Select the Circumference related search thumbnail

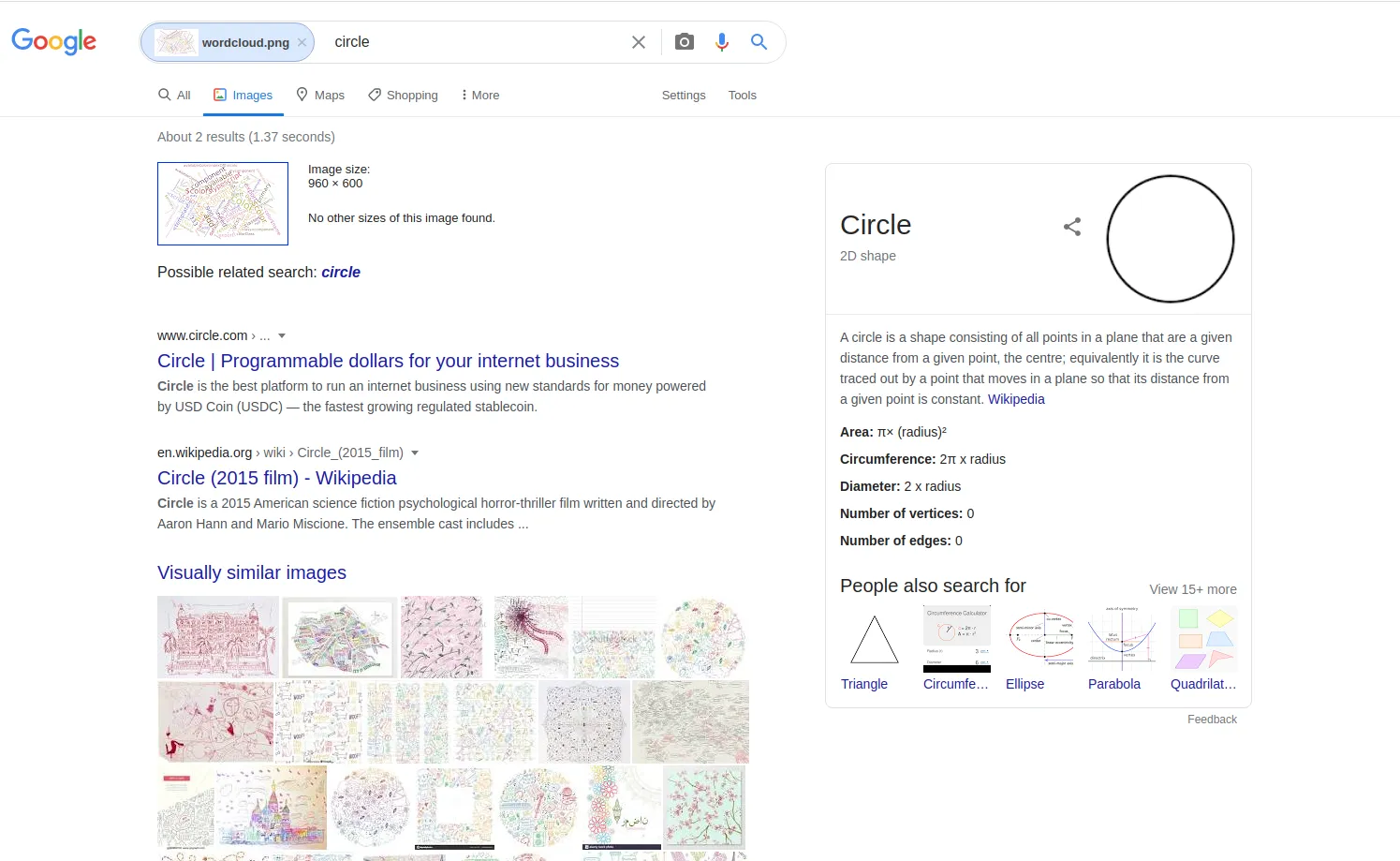coord(957,639)
